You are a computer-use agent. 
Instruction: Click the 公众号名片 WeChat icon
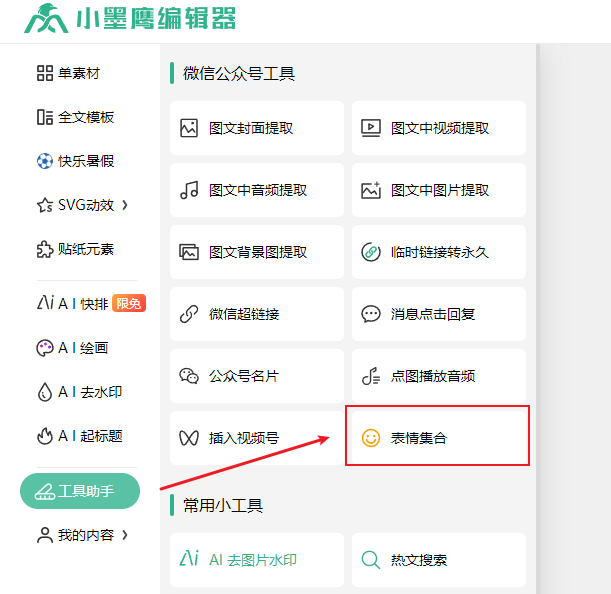(x=189, y=376)
